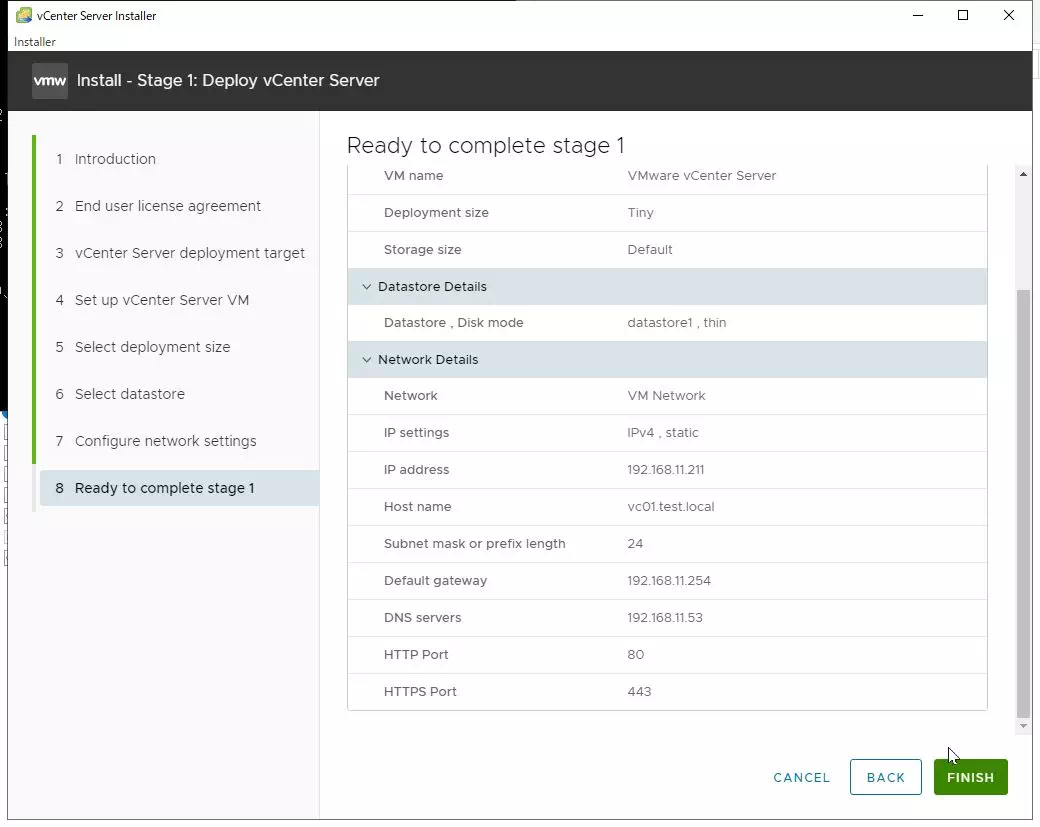Click the DNS servers value 192.168.11.53
1040x827 pixels.
665,618
